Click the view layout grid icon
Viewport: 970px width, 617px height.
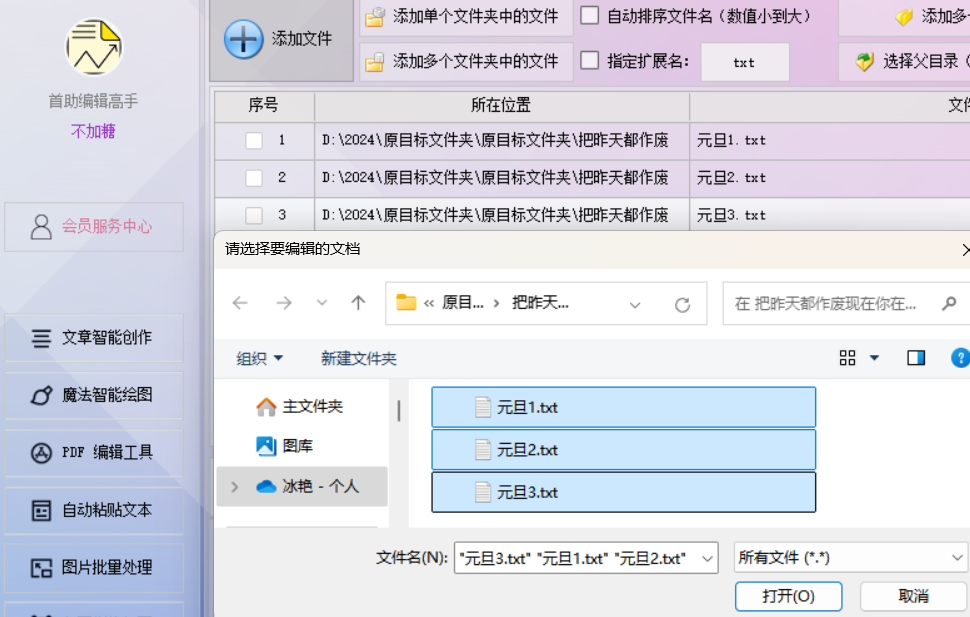point(848,358)
